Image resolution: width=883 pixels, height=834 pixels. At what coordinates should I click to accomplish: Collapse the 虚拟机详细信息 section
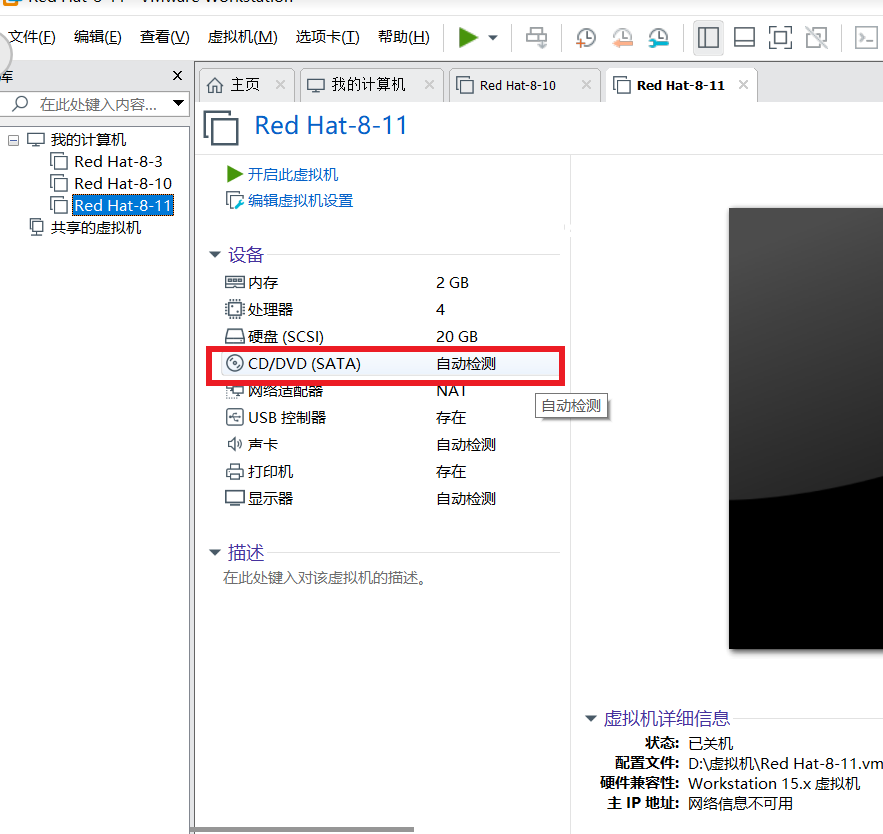coord(591,718)
